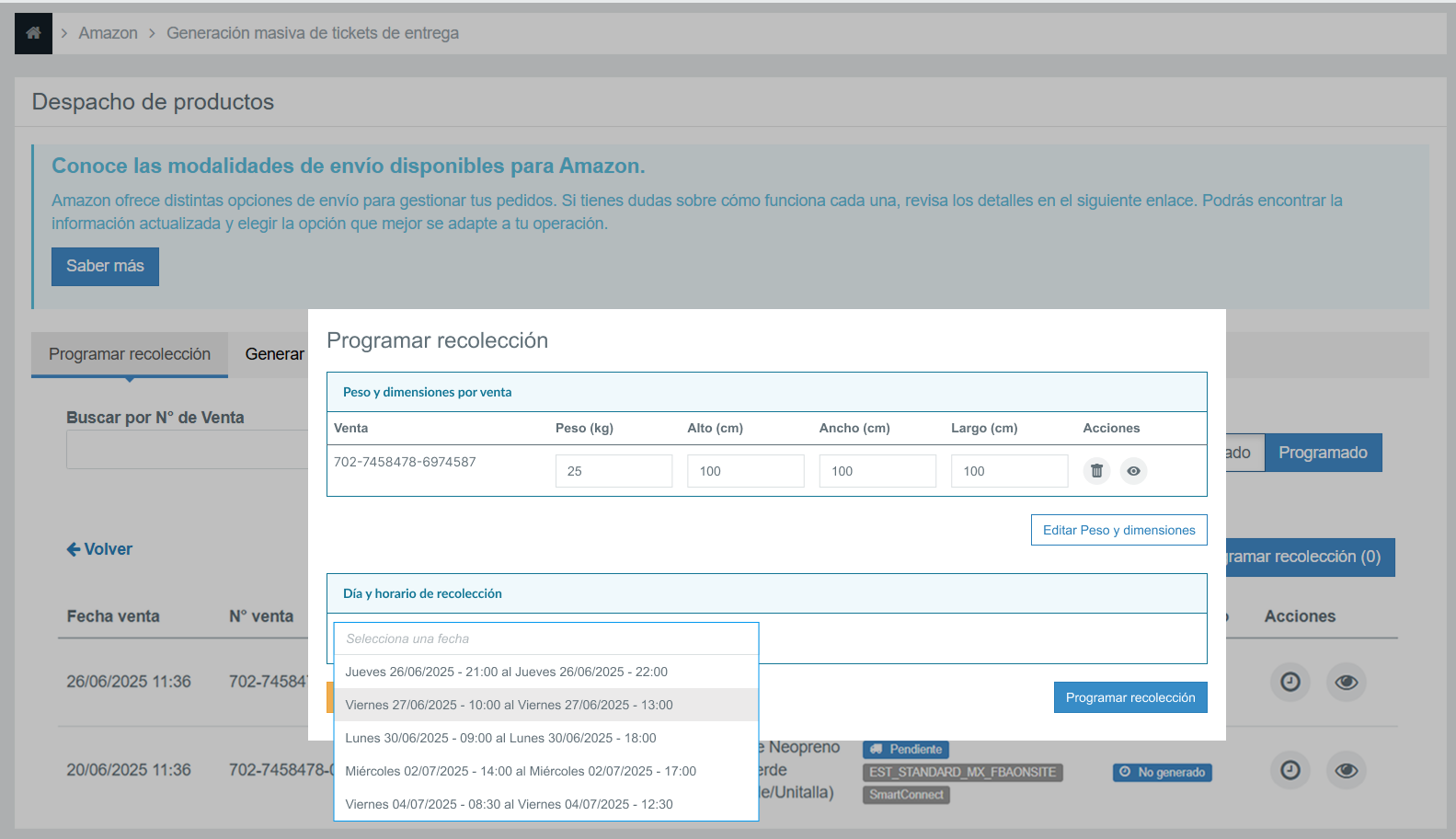
Task: Click clock icon for 26/06/2025 sale row
Action: (1290, 682)
